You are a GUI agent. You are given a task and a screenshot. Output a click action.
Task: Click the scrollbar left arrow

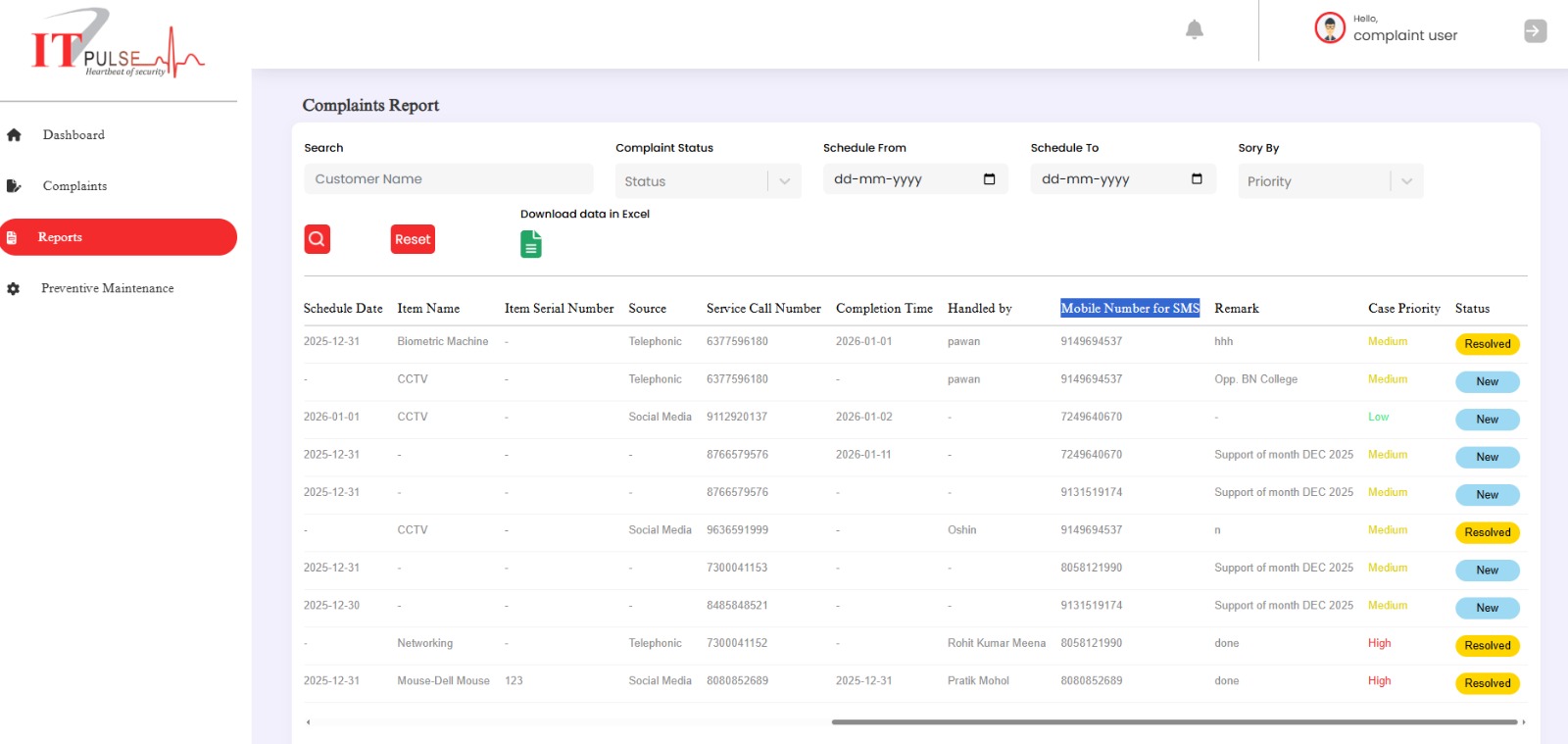(309, 722)
